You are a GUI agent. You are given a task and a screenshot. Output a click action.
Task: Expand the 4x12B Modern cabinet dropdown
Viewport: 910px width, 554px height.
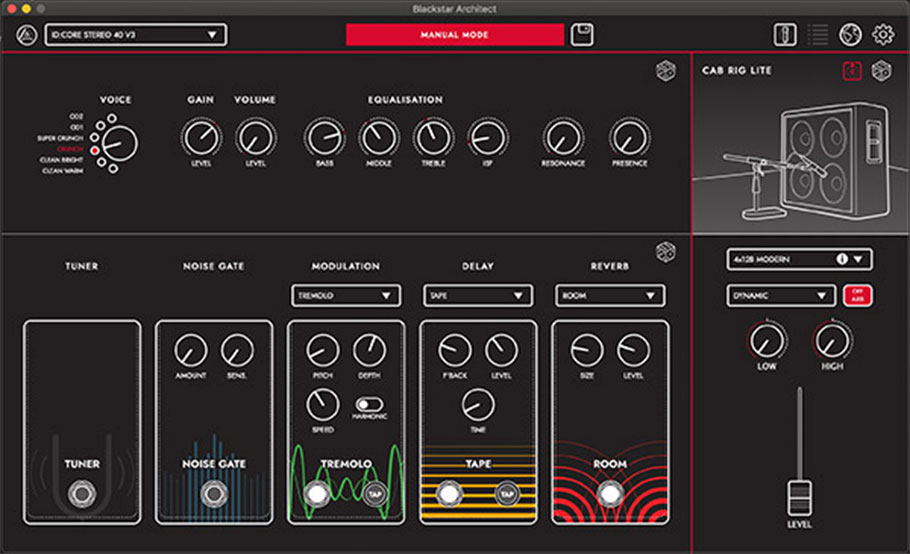(x=799, y=259)
